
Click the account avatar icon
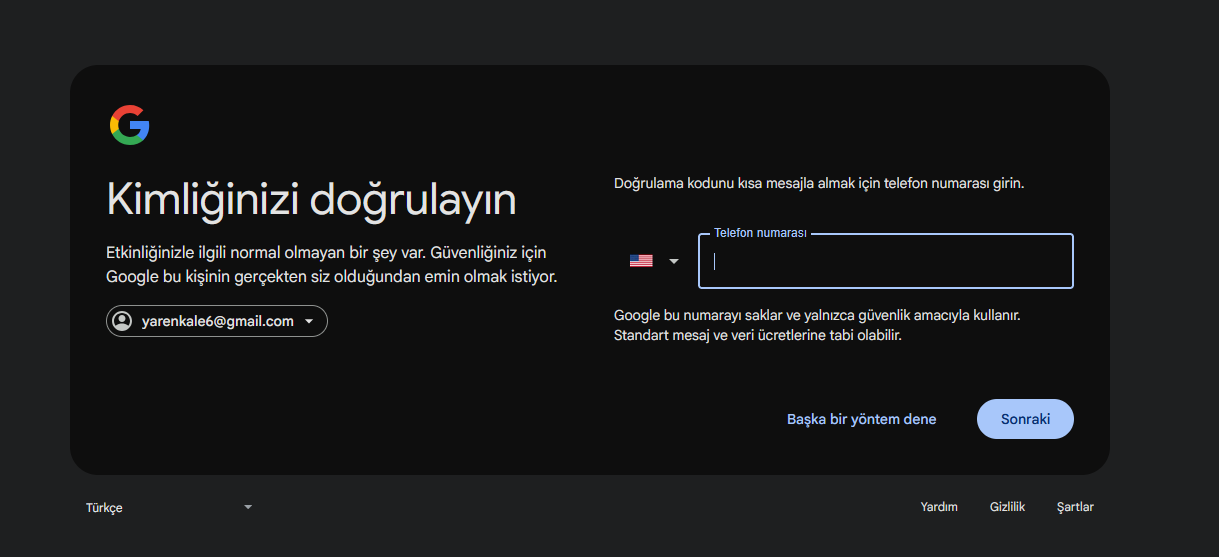click(x=122, y=321)
